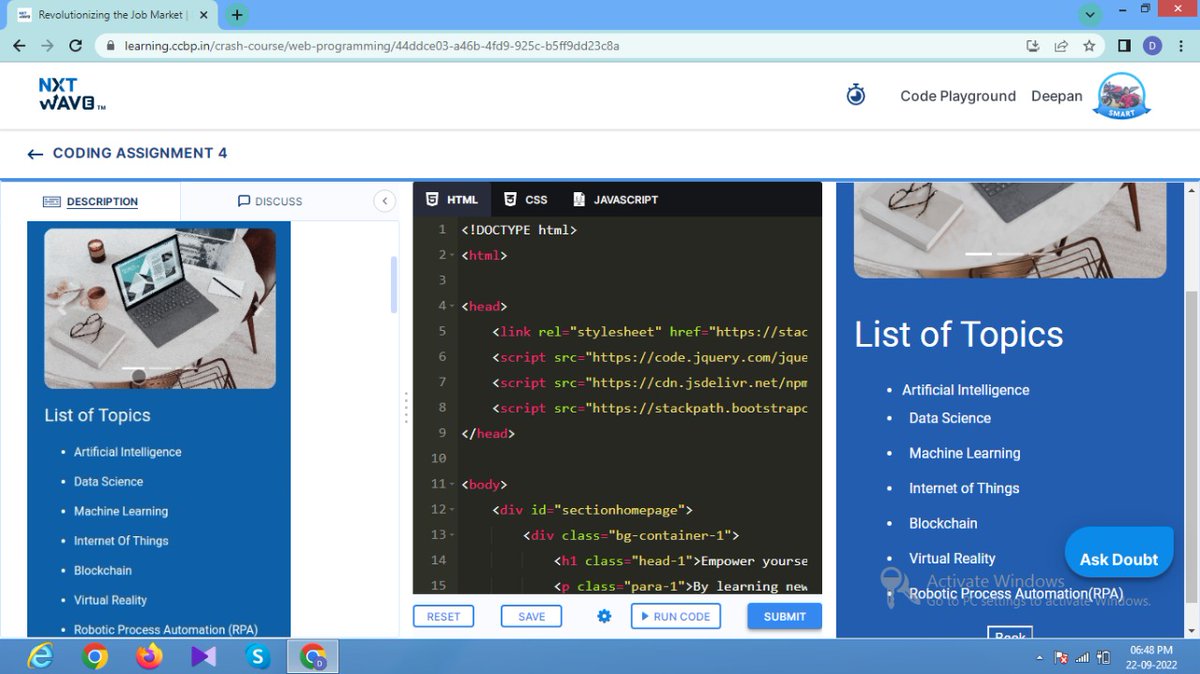The image size is (1200, 674).
Task: Fold the body tag at line 11
Action: (x=451, y=484)
